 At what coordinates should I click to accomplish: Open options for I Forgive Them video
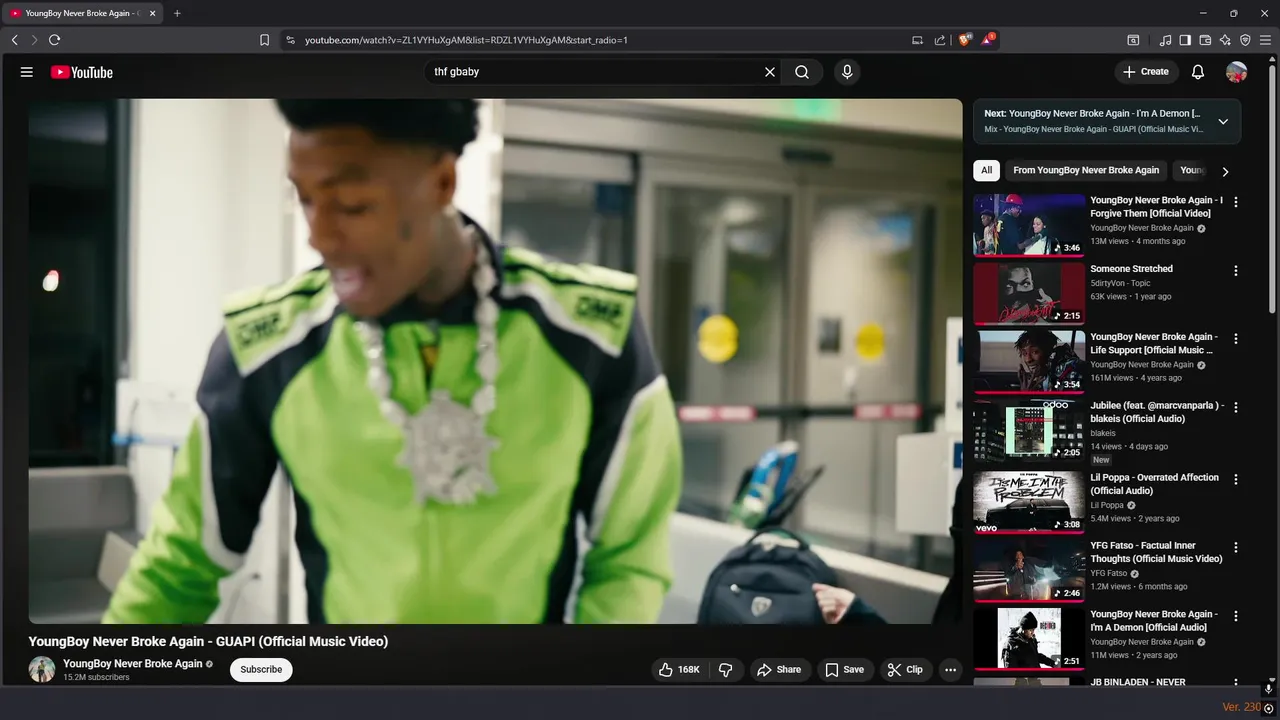point(1236,202)
